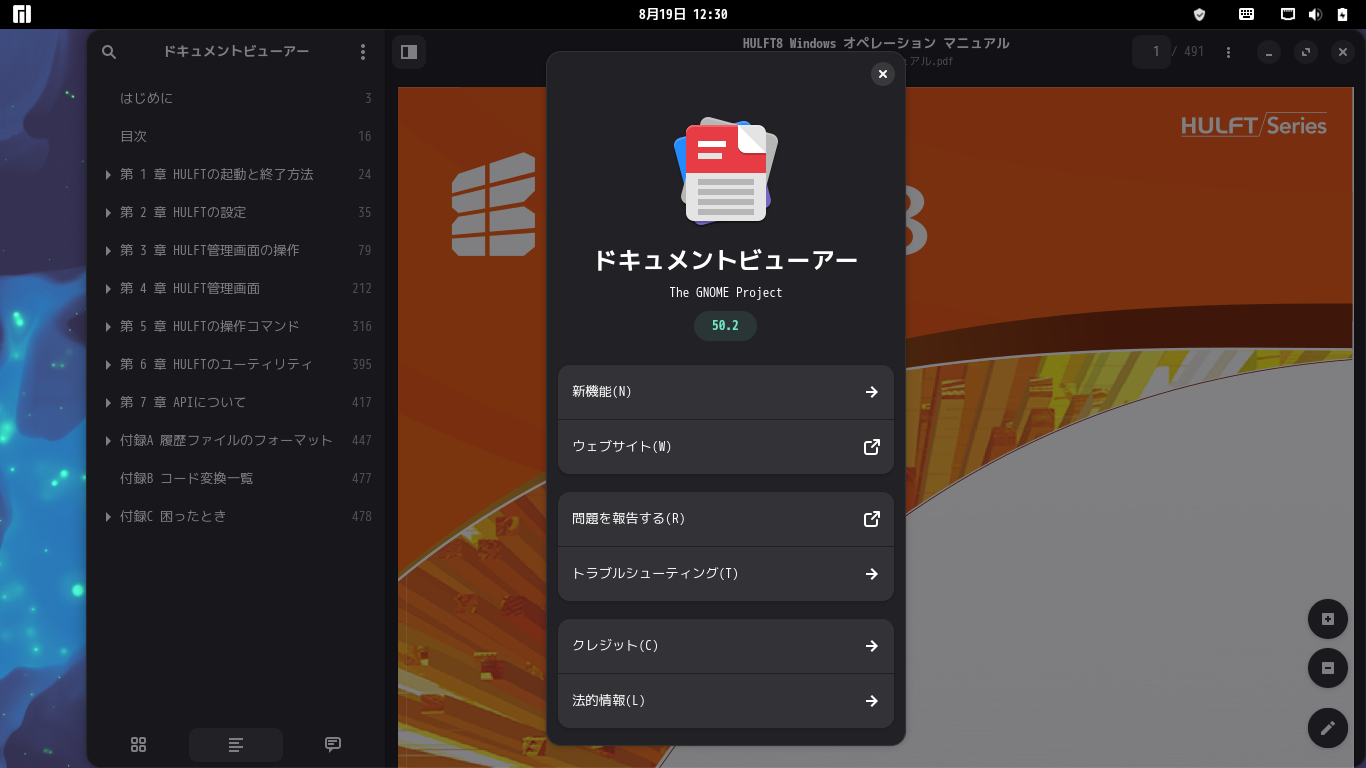The width and height of the screenshot is (1366, 768).
Task: Select the はじめに outline entry
Action: [236, 98]
